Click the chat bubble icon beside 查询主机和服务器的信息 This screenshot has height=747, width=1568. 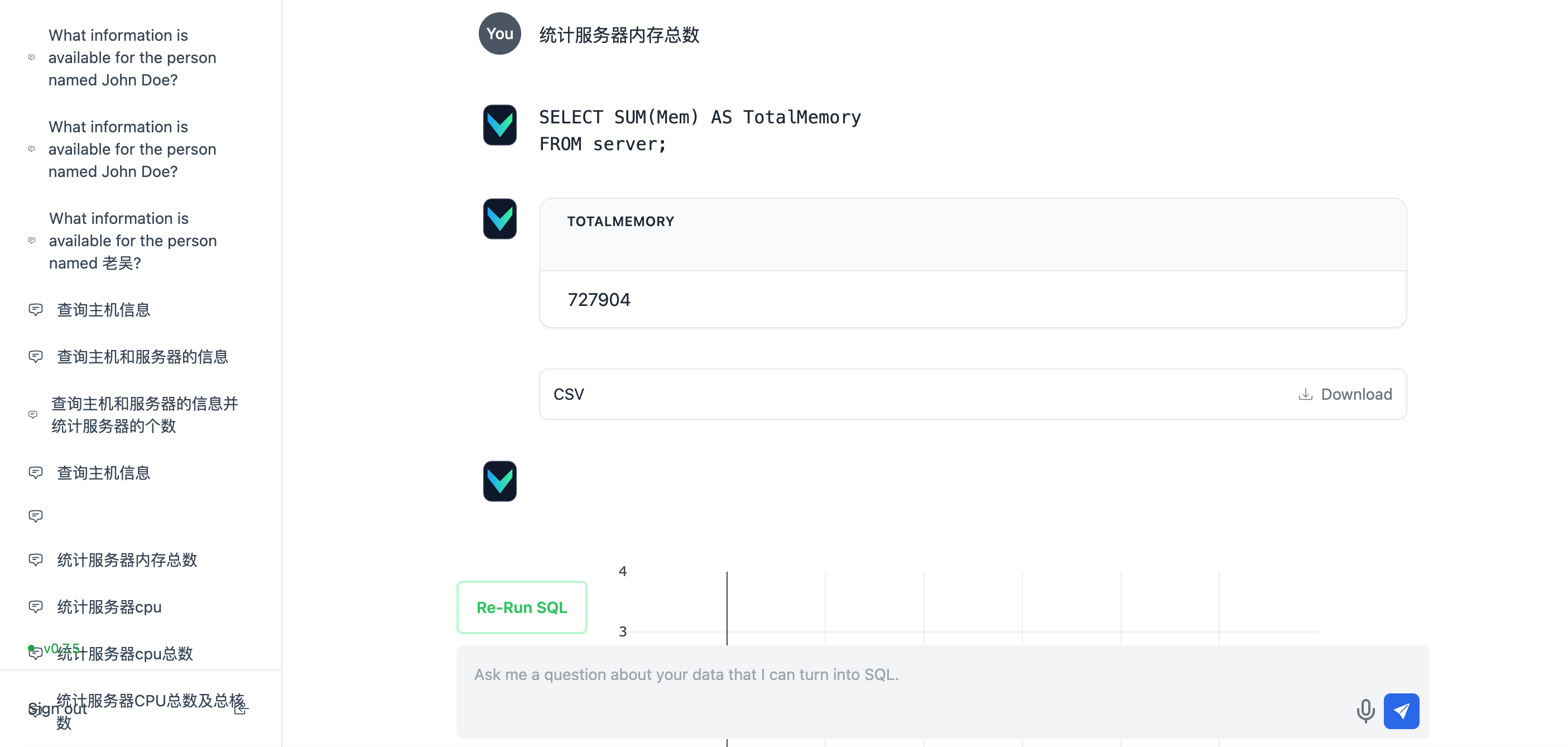(36, 356)
